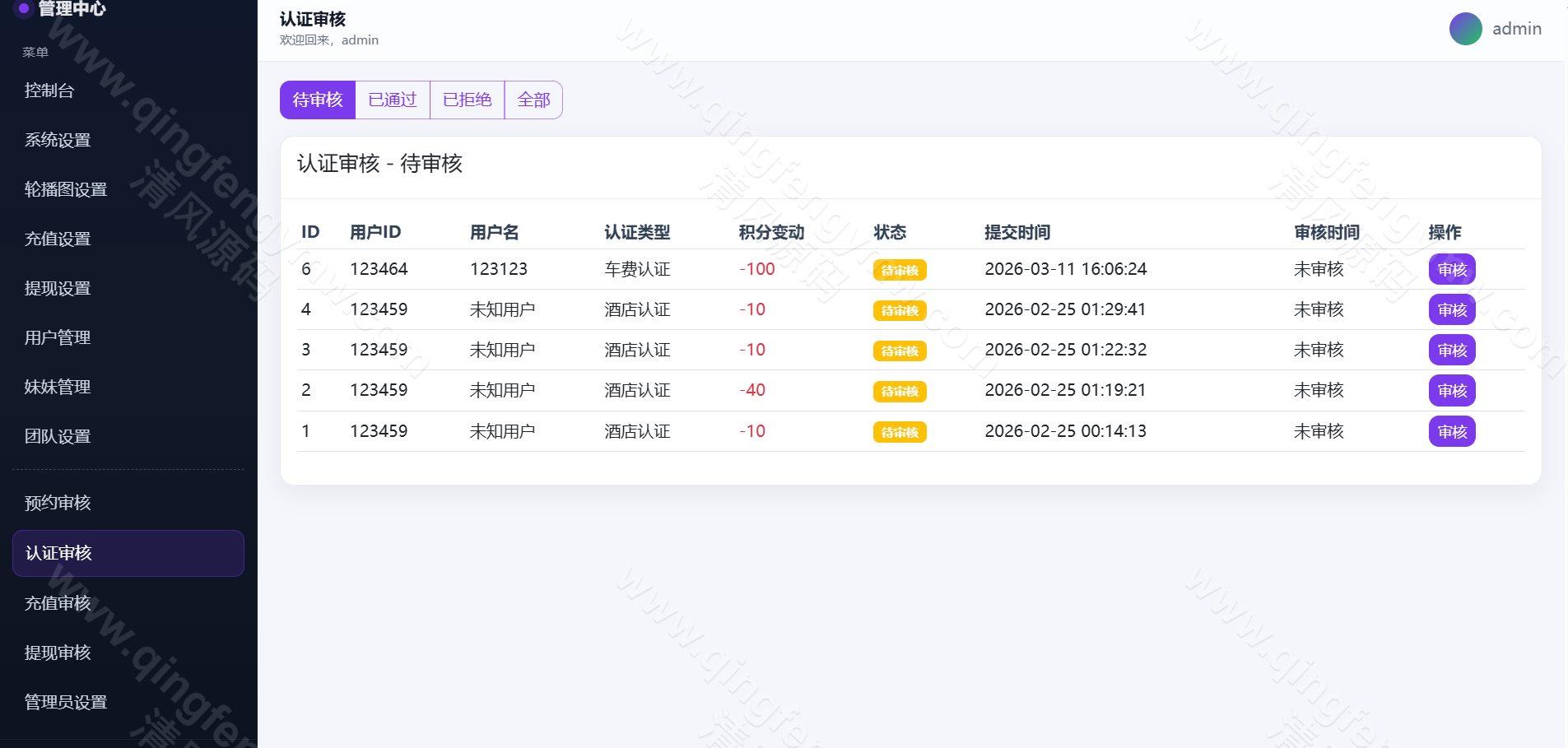The height and width of the screenshot is (748, 1568).
Task: Click 车费认证 type cell
Action: click(x=637, y=269)
